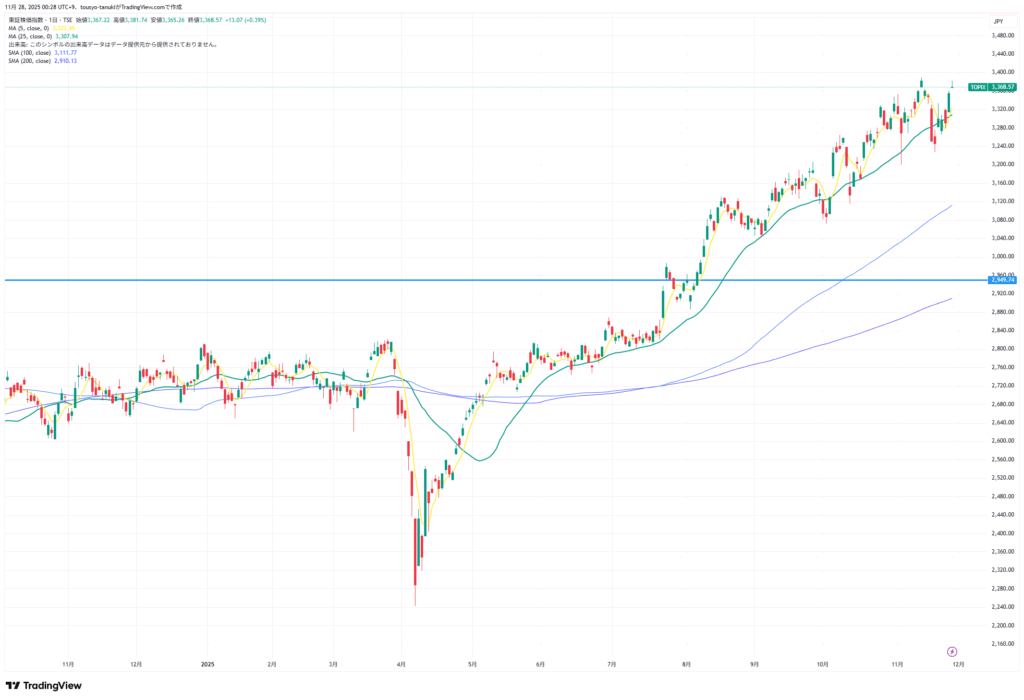
Task: Click the 11月 label near right of time axis
Action: pos(897,663)
